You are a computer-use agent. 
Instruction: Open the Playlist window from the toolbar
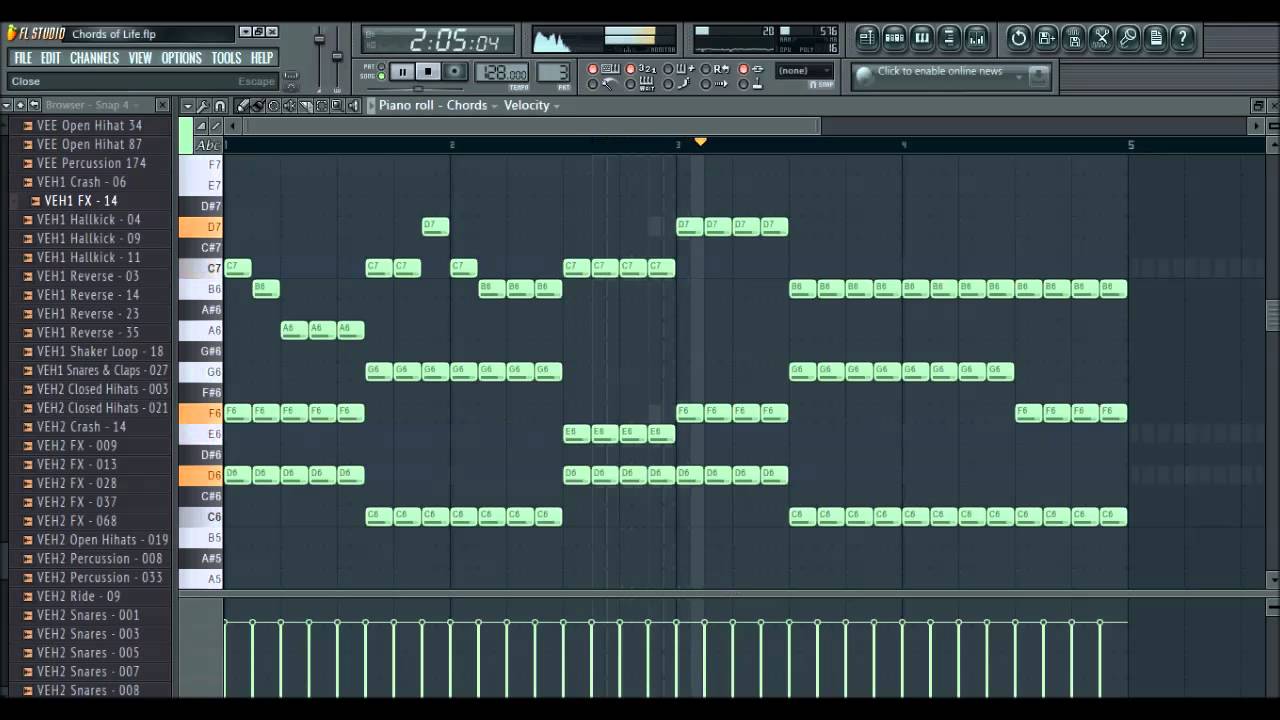tap(867, 38)
